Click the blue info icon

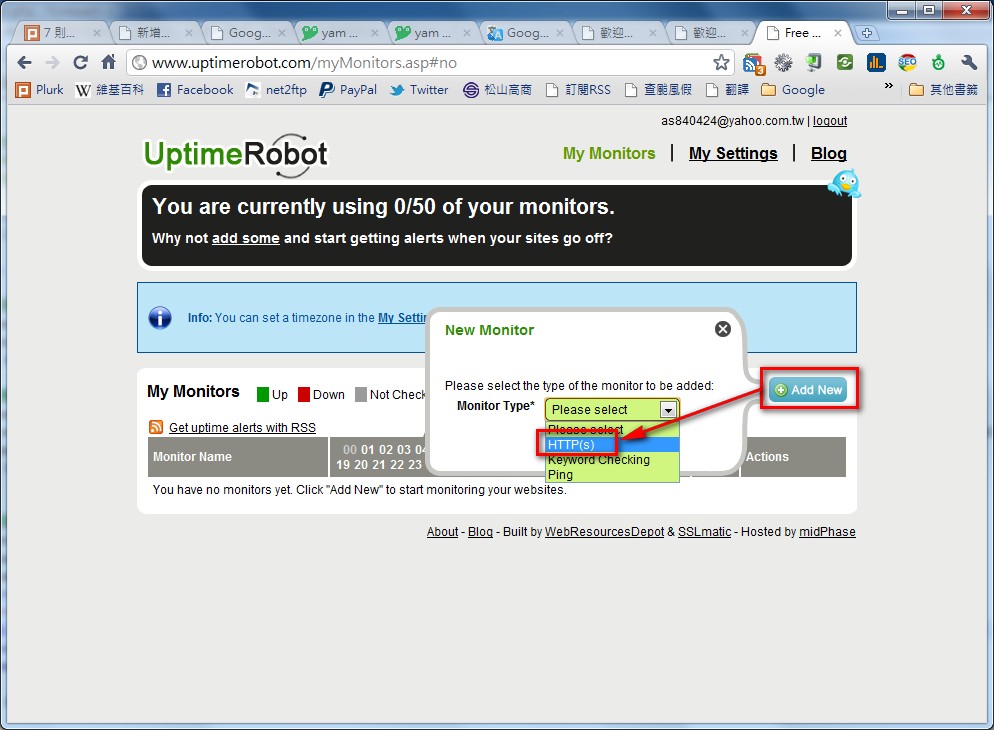pos(160,317)
